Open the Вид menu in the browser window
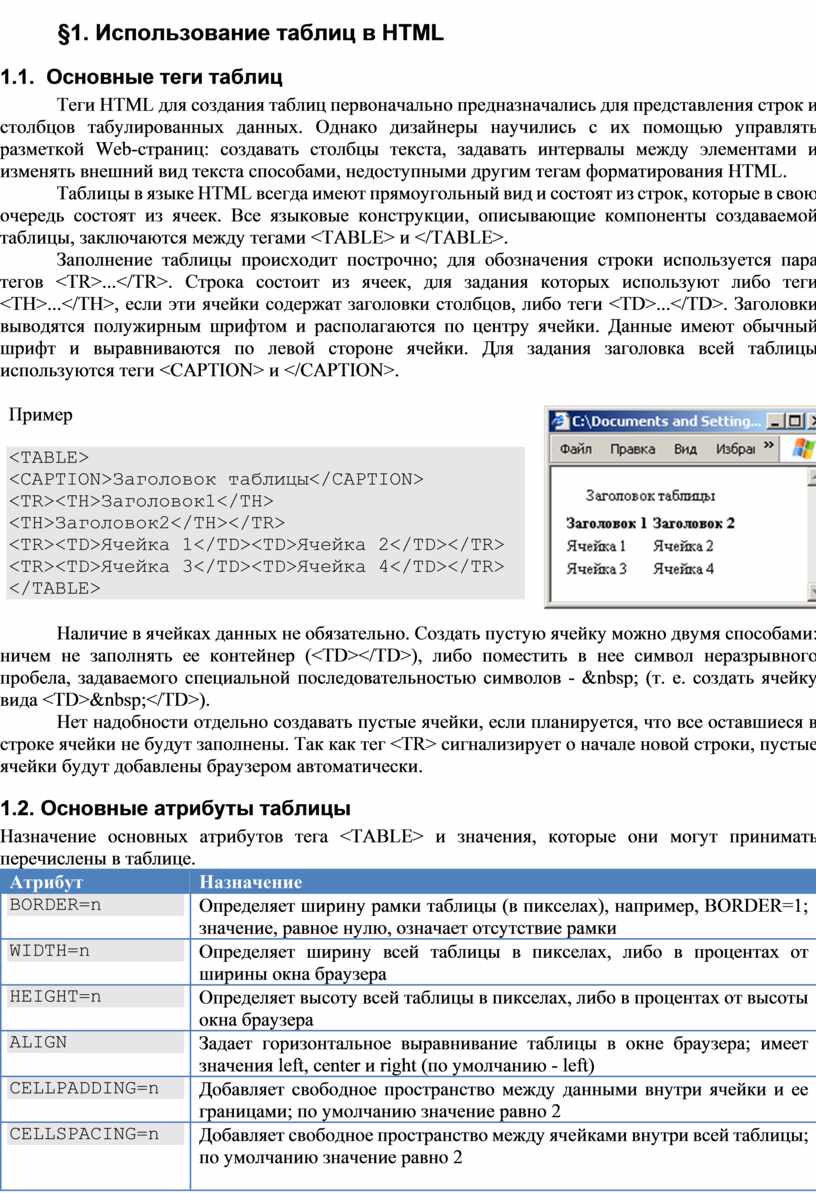Screen dimensions: 816x1193 pyautogui.click(x=685, y=449)
